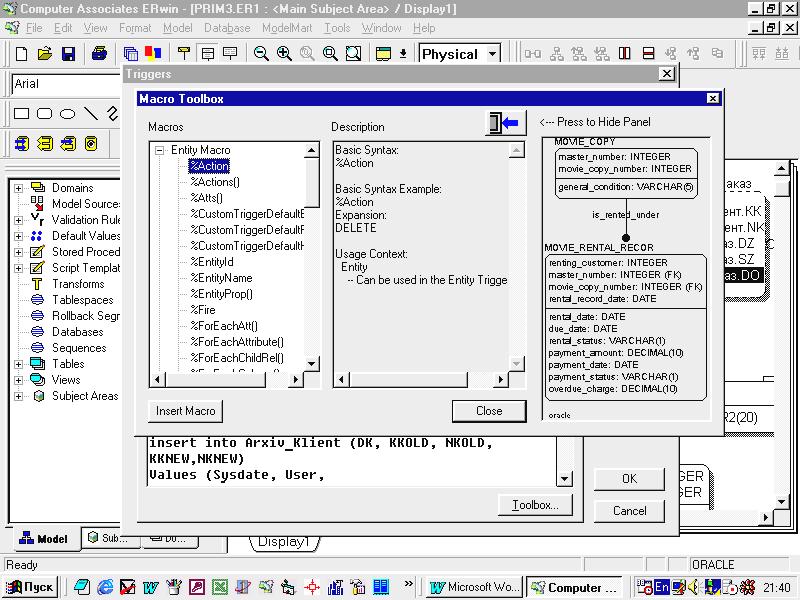
Task: Click the Macros list down scroll arrow
Action: (311, 364)
